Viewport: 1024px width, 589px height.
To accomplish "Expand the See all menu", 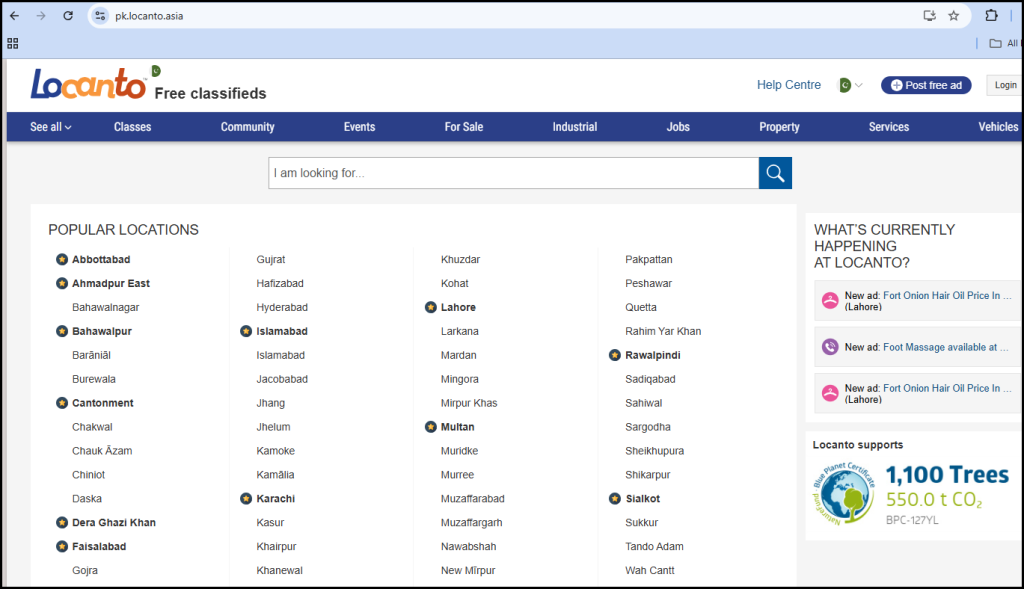I will (x=50, y=127).
